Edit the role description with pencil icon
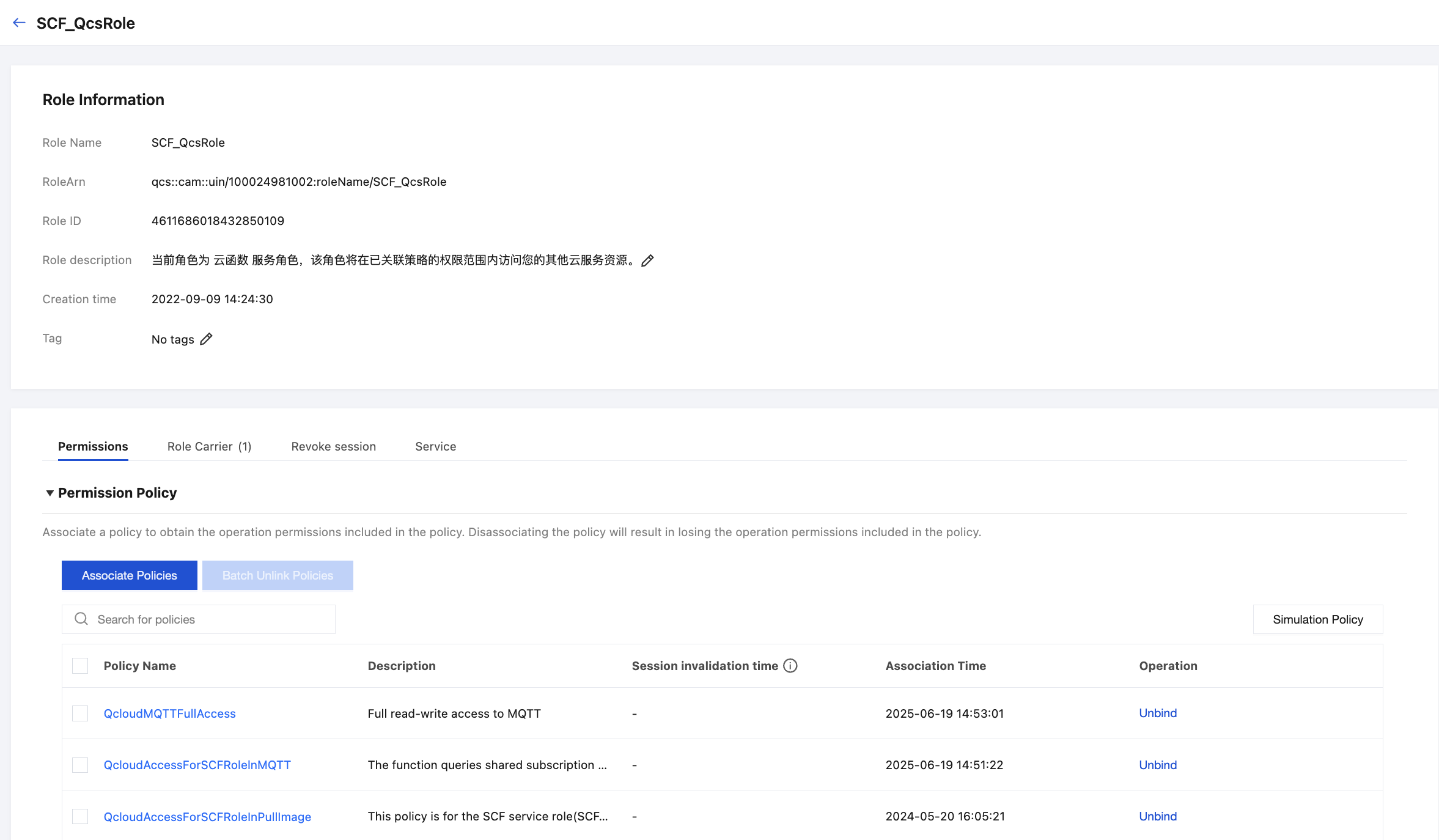 tap(647, 260)
